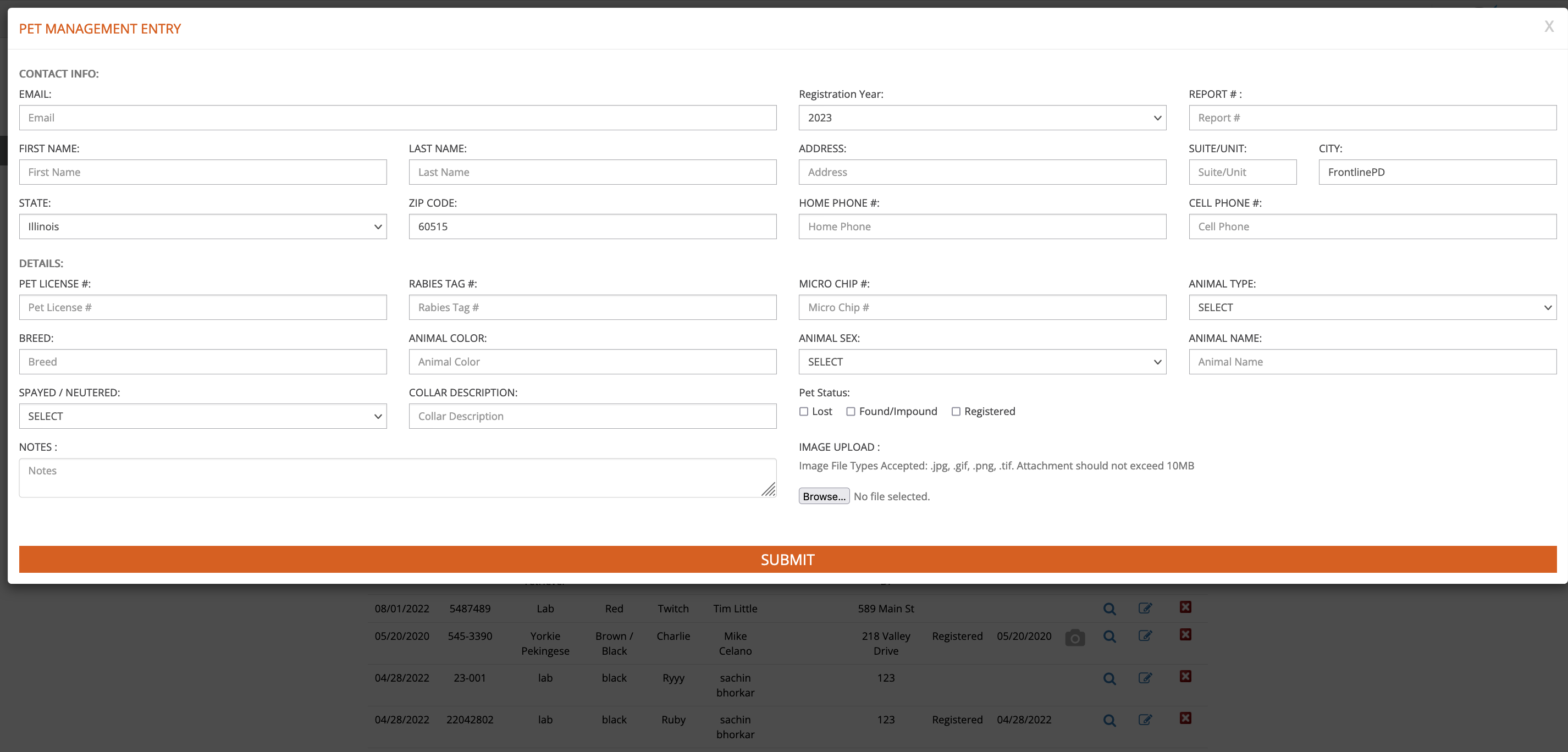
Task: Click the search icon in Ruby row
Action: [x=1109, y=720]
